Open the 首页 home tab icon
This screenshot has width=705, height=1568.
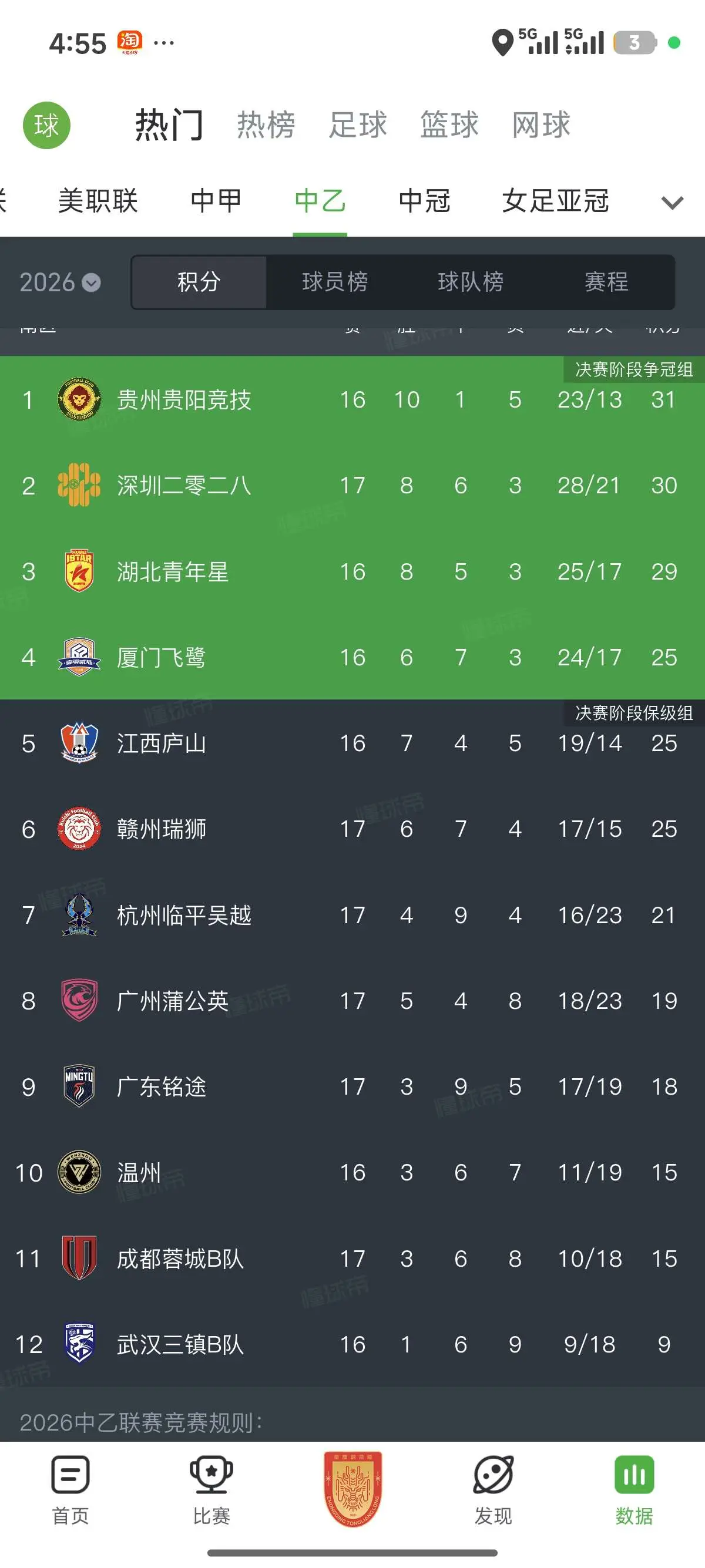pyautogui.click(x=70, y=1475)
